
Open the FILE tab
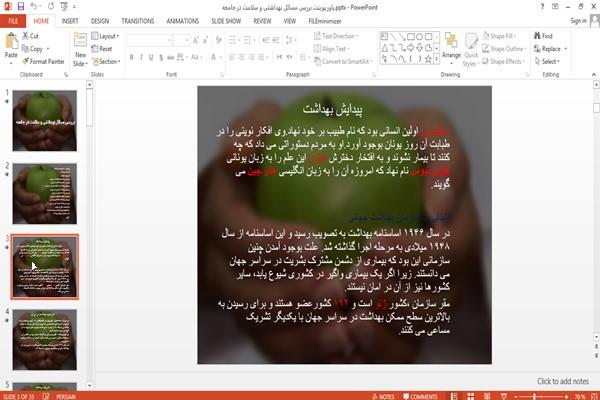coord(13,21)
